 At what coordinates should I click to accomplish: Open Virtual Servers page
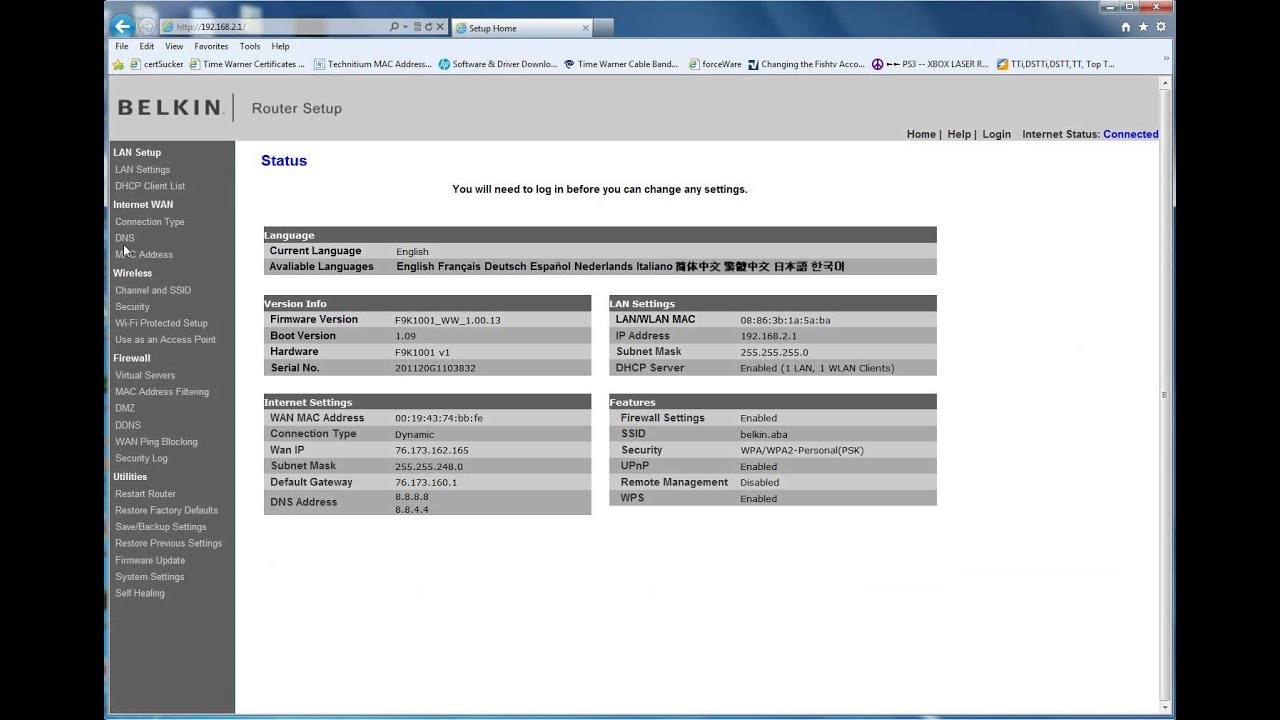click(145, 375)
